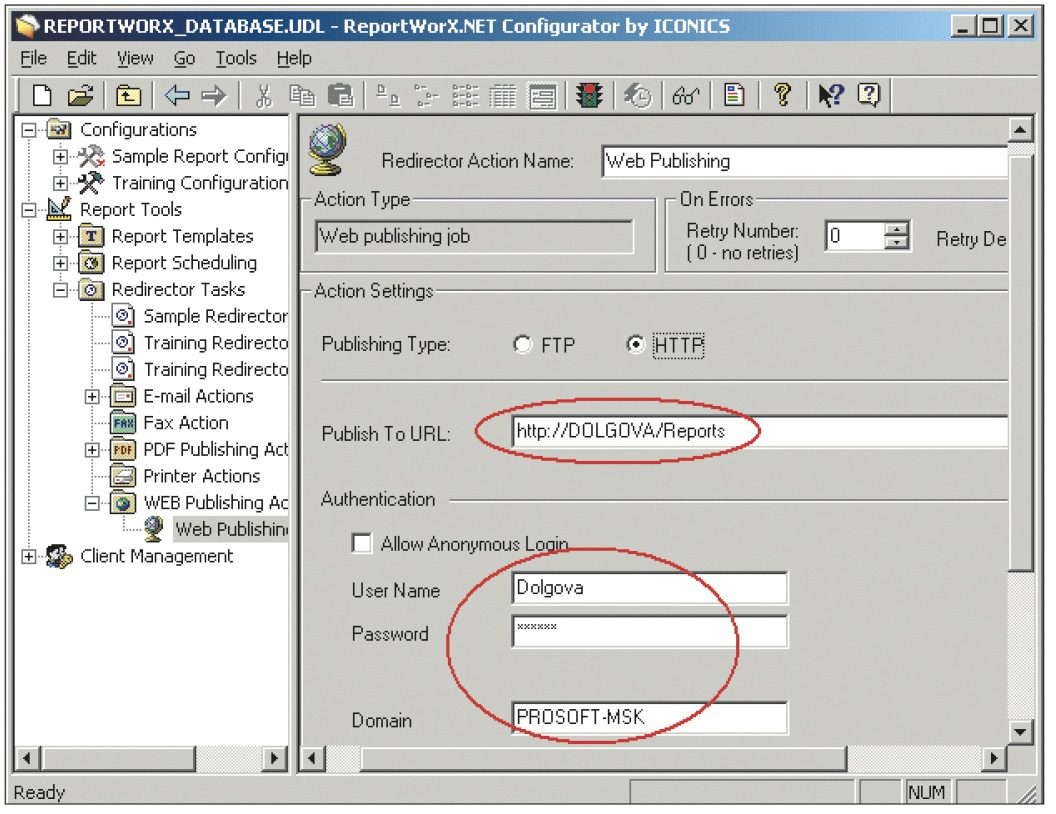Click the Publish To URL field
Image resolution: width=1056 pixels, height=814 pixels.
point(759,431)
